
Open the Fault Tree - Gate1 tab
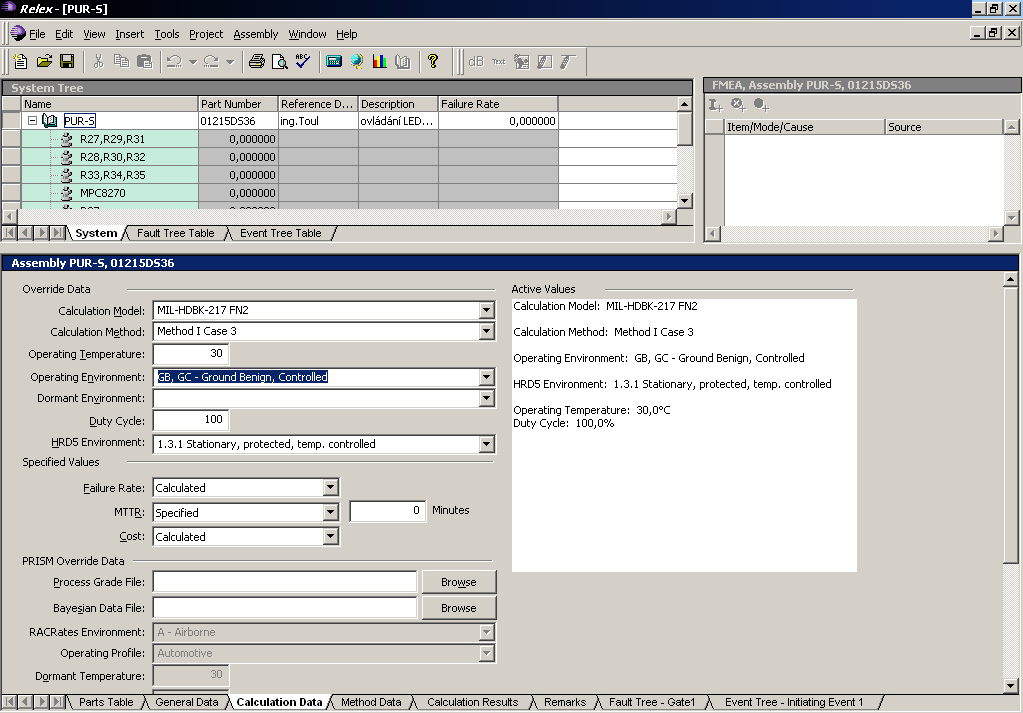[x=652, y=702]
